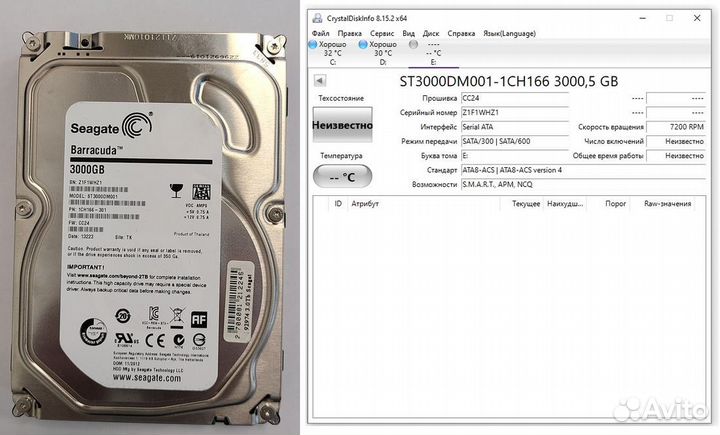Click the Прошивка field CC24
Screen dimensions: 720x435
515,98
